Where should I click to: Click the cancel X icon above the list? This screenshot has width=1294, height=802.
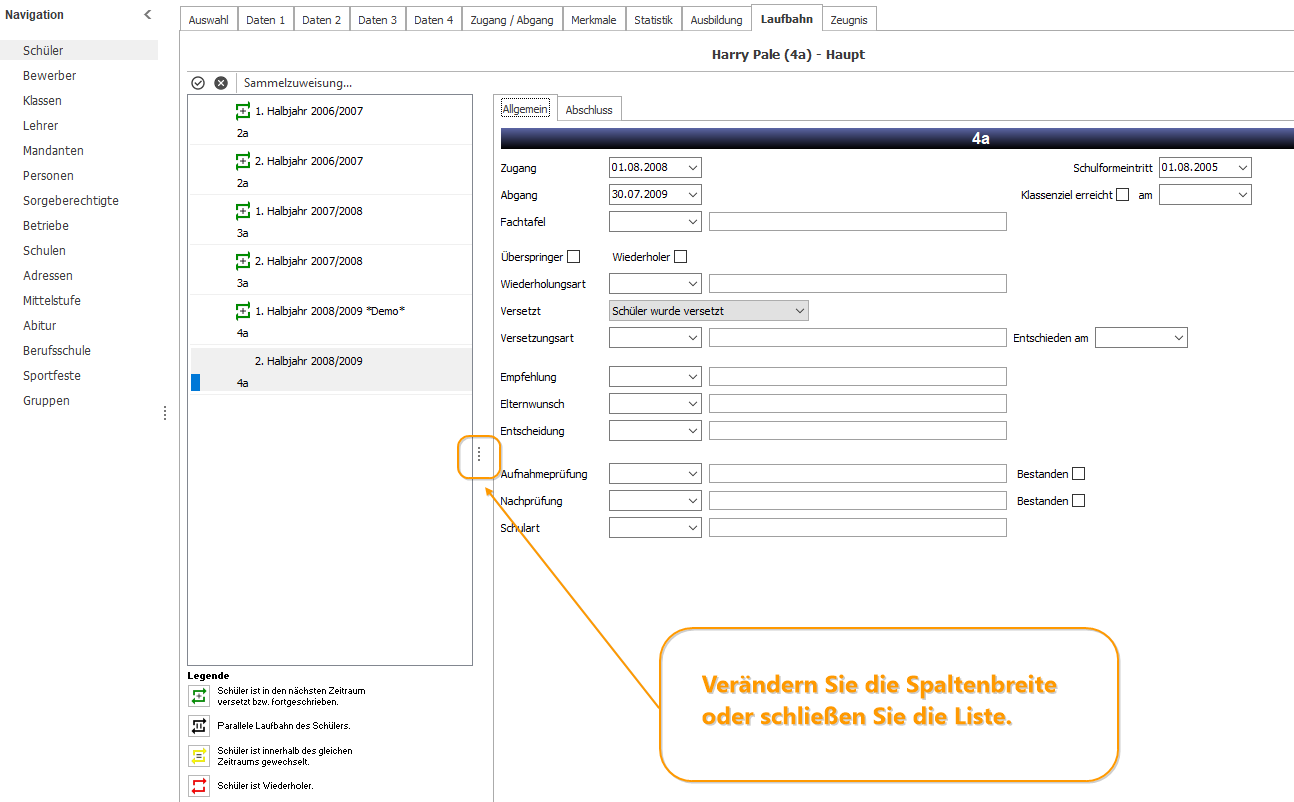(221, 83)
